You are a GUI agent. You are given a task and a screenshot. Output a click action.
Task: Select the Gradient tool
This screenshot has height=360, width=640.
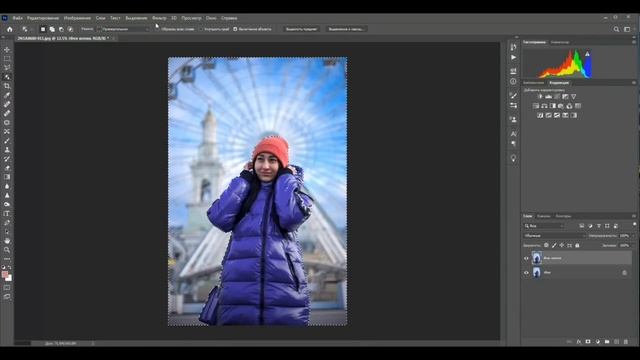click(7, 177)
